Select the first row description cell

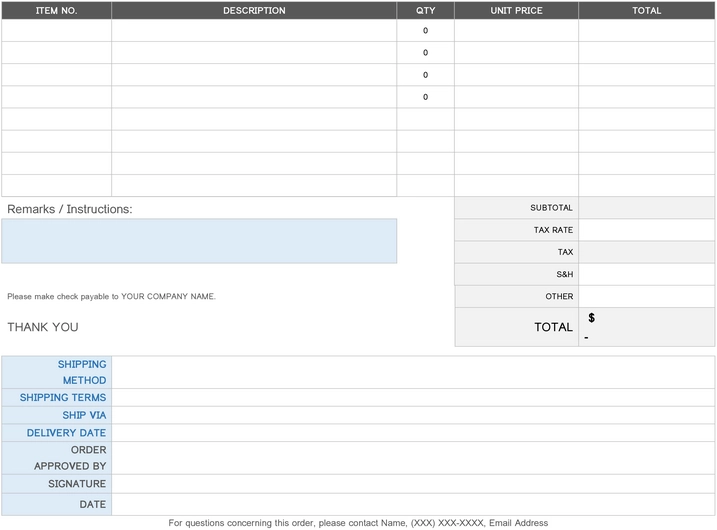pos(254,31)
